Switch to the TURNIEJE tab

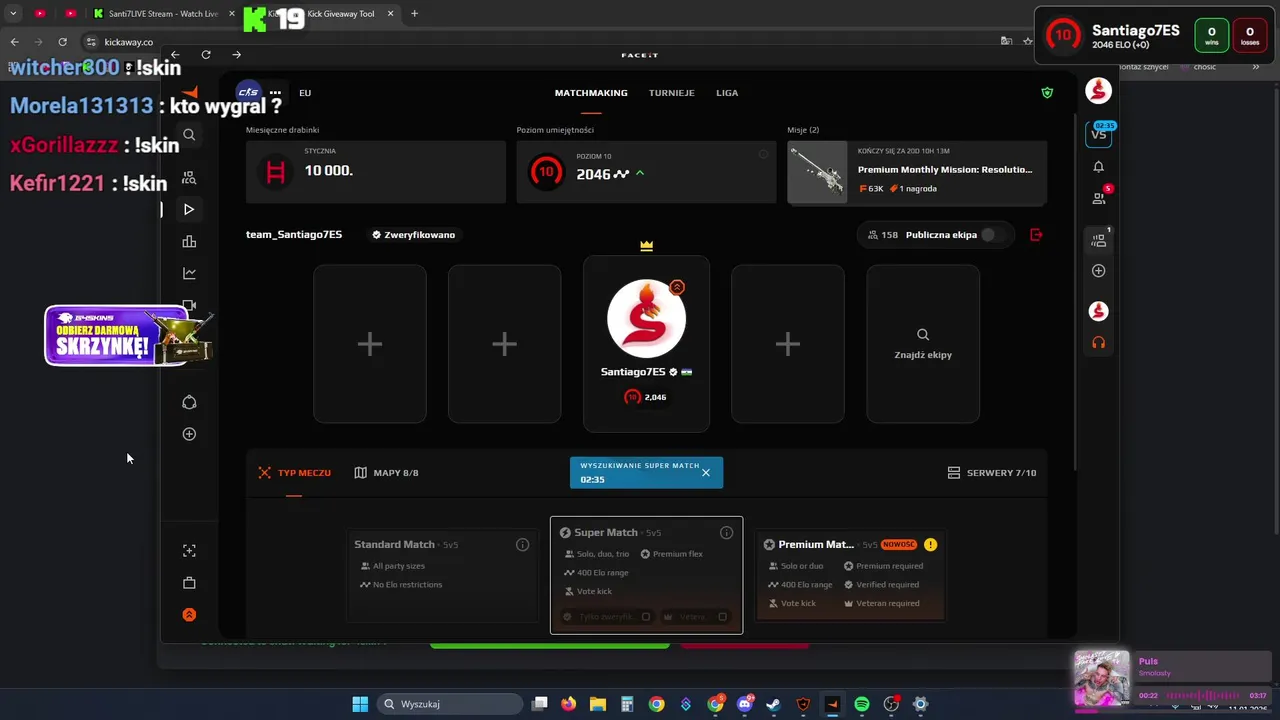coord(671,93)
